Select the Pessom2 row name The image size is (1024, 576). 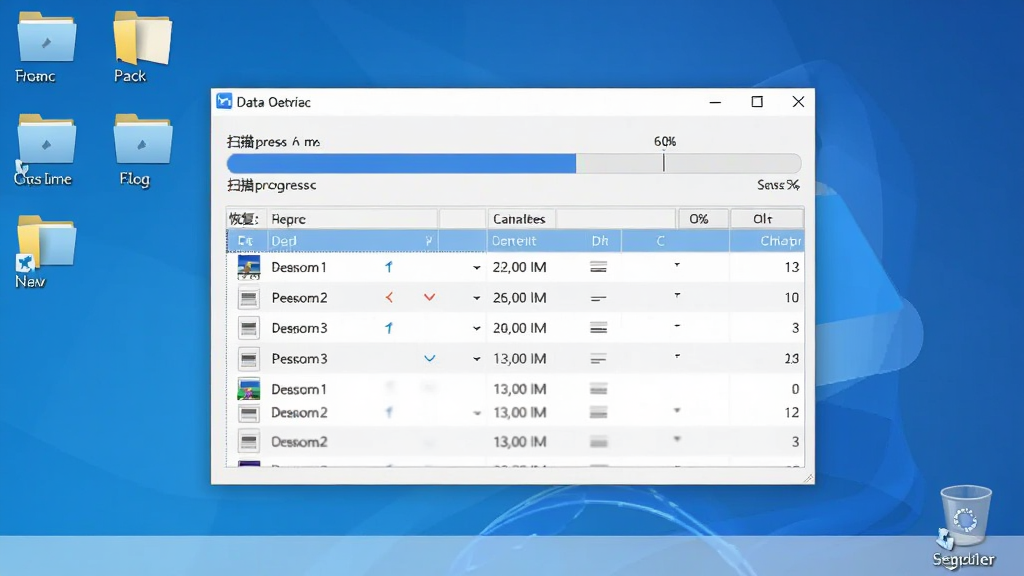pyautogui.click(x=299, y=298)
